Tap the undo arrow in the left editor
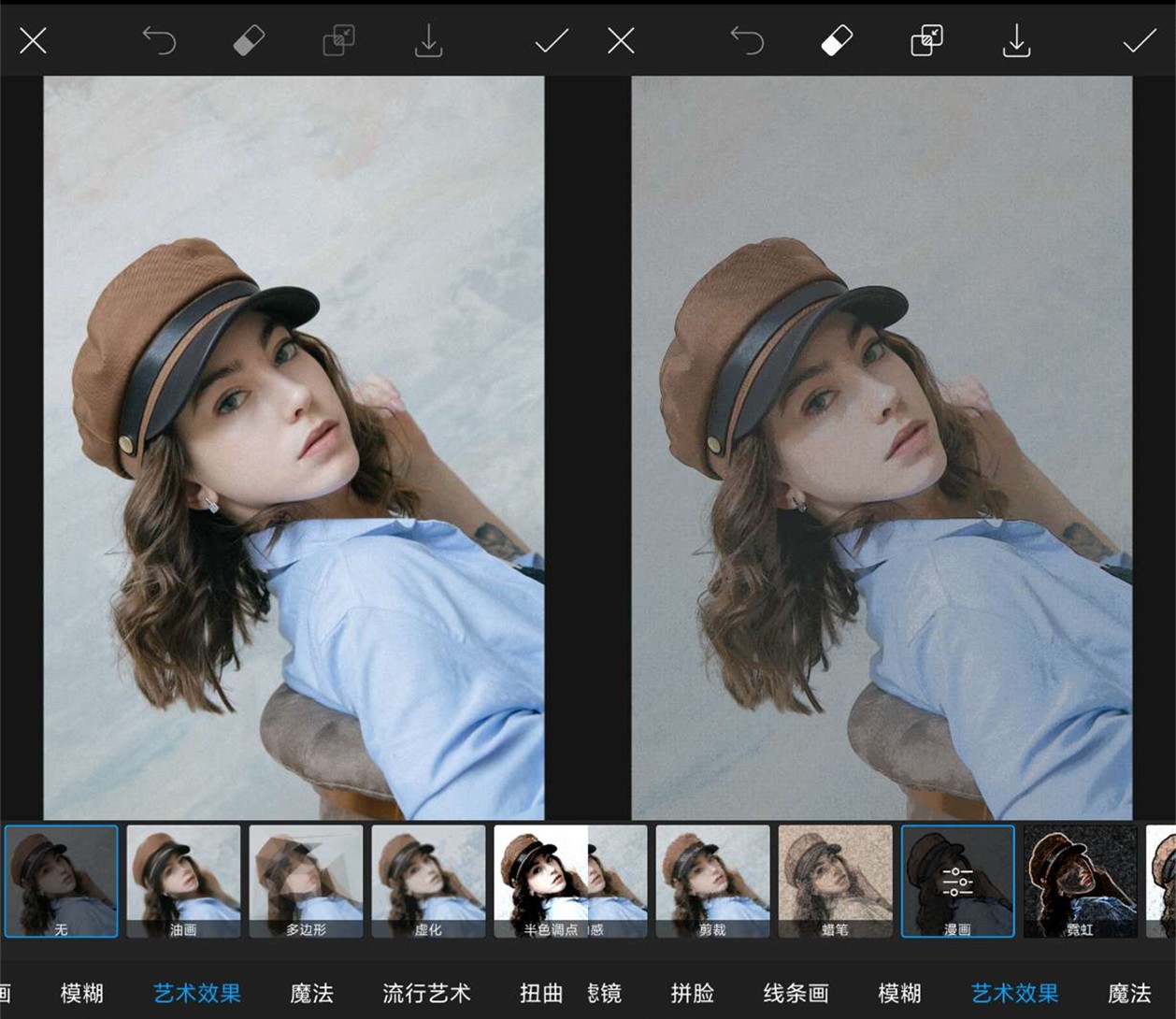The height and width of the screenshot is (1019, 1176). pyautogui.click(x=159, y=41)
